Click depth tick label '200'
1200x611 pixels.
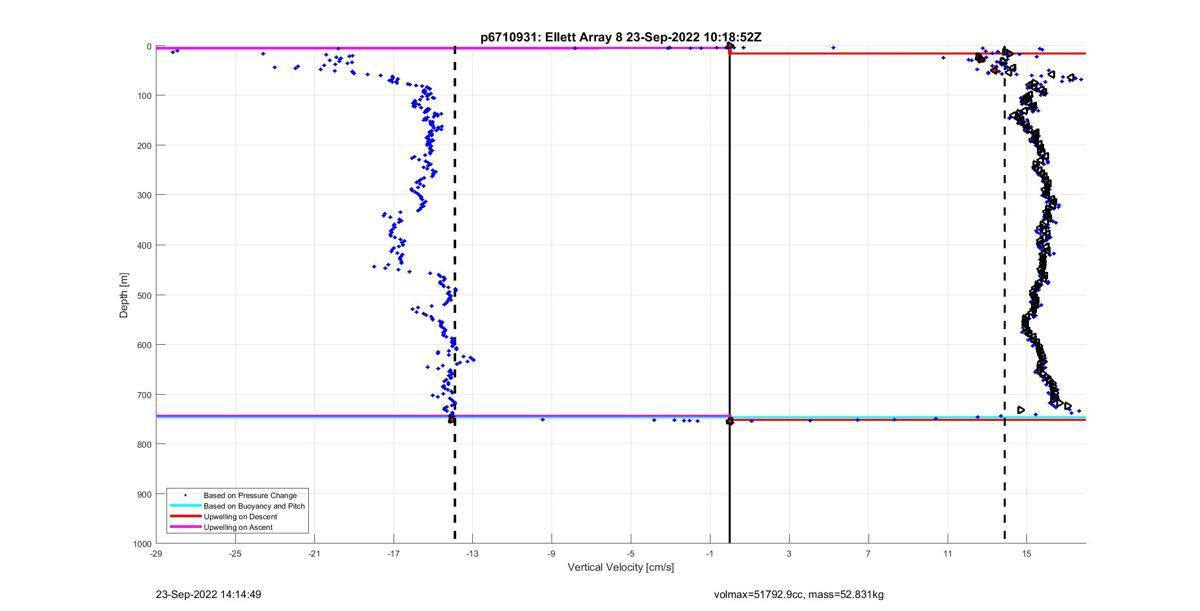coord(144,146)
